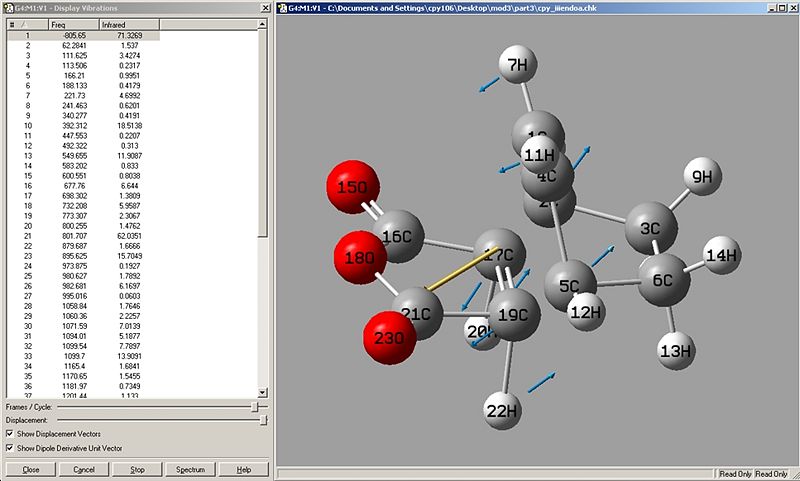Screen dimensions: 800x481
Task: Click hydrogen atom 13H
Action: 677,350
